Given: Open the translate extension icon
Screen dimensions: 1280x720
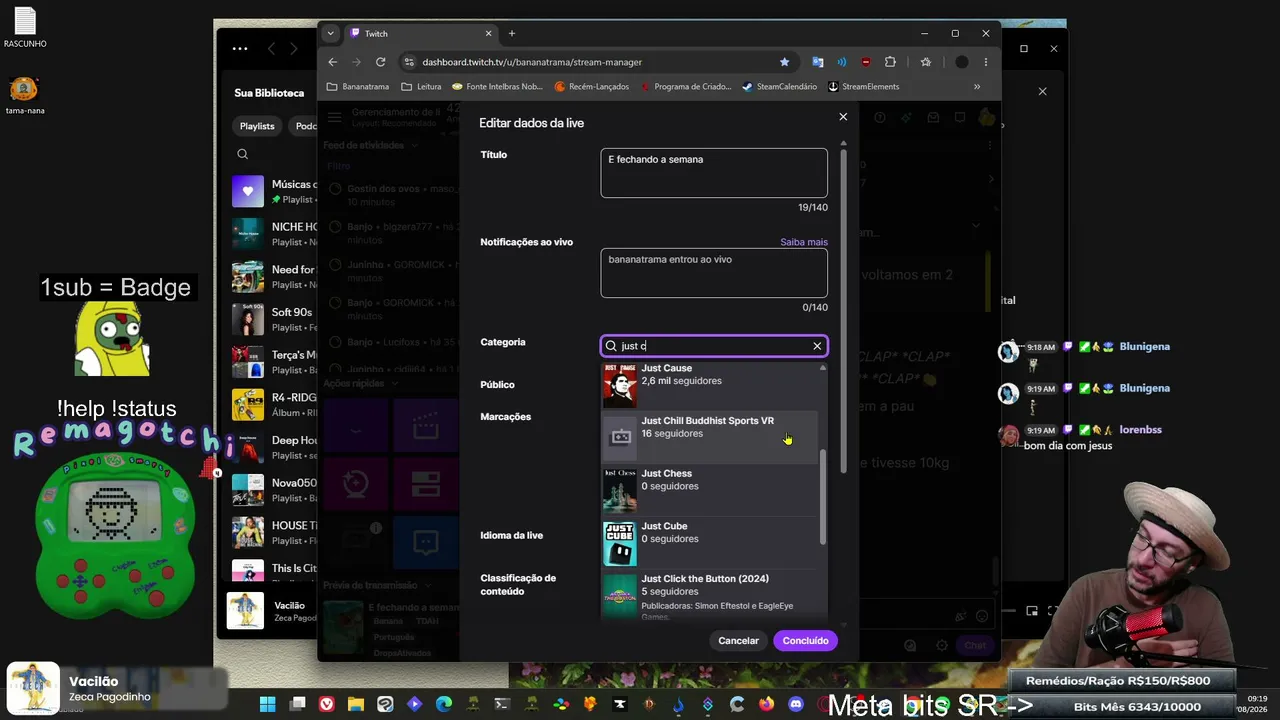Looking at the screenshot, I should tap(818, 62).
